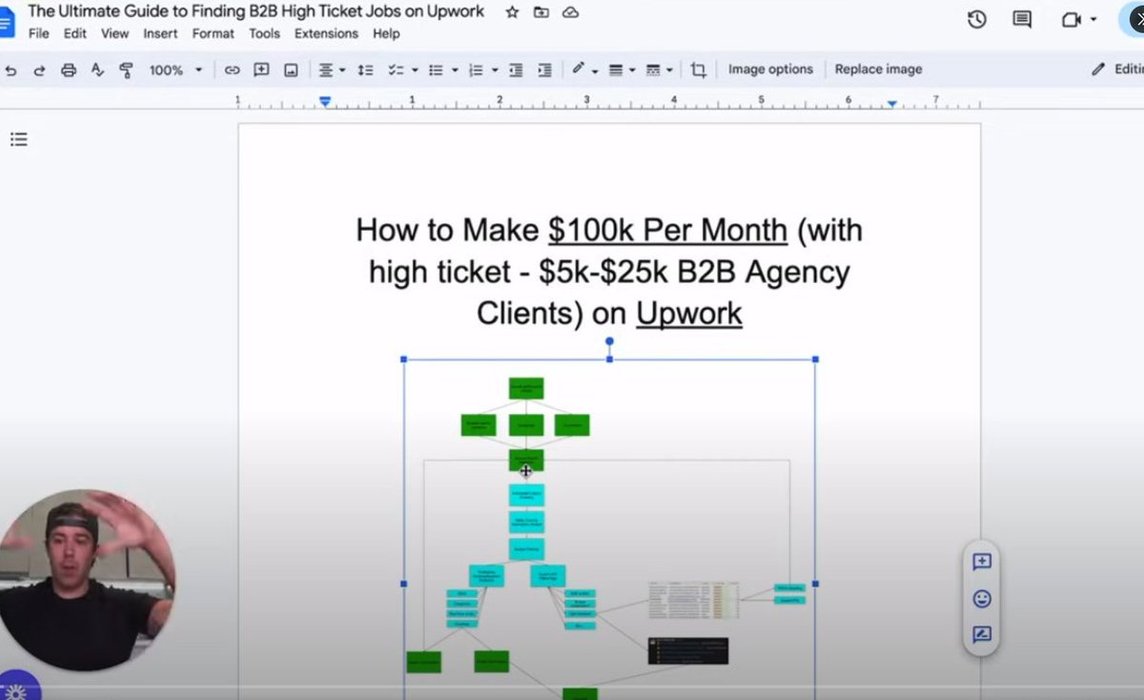Select the crop image tool

[x=698, y=70]
